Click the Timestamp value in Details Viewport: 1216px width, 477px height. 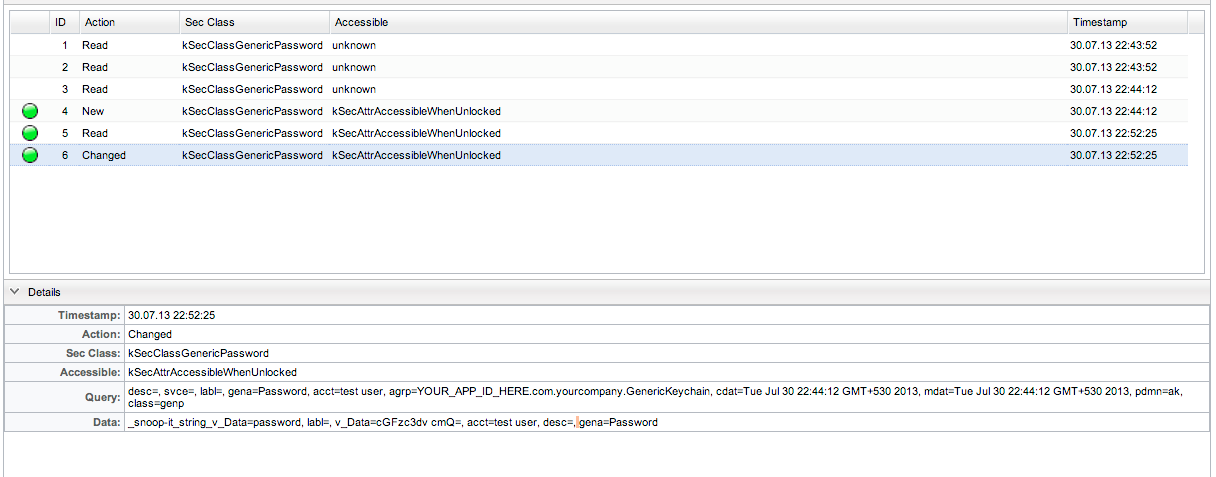[171, 315]
